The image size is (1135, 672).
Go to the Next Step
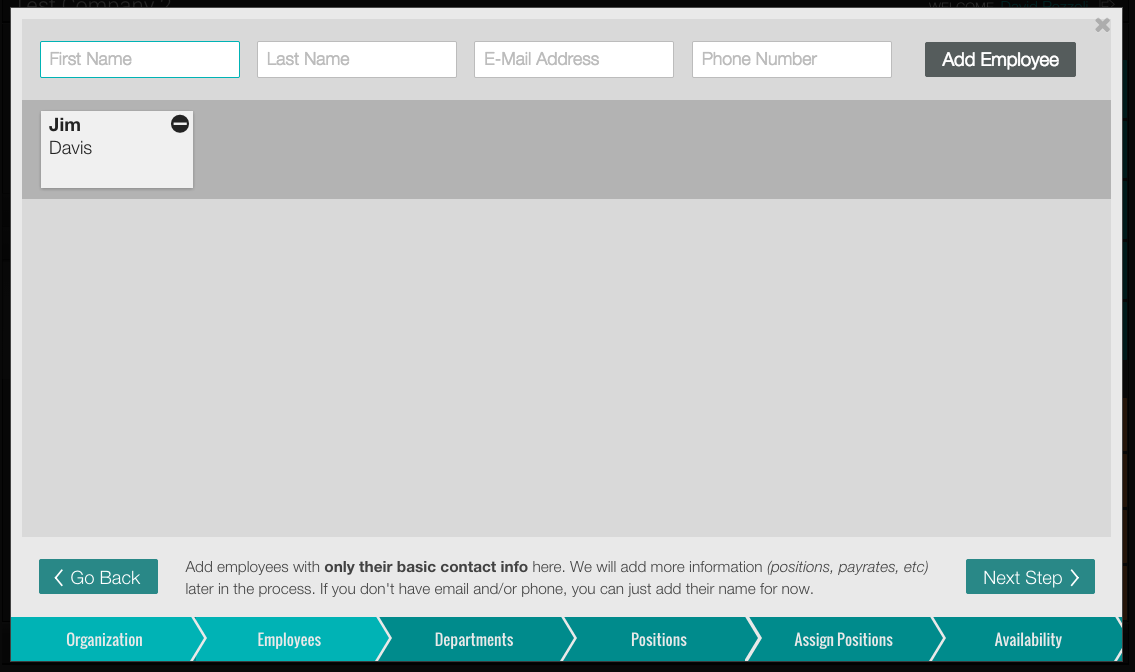click(x=1030, y=577)
